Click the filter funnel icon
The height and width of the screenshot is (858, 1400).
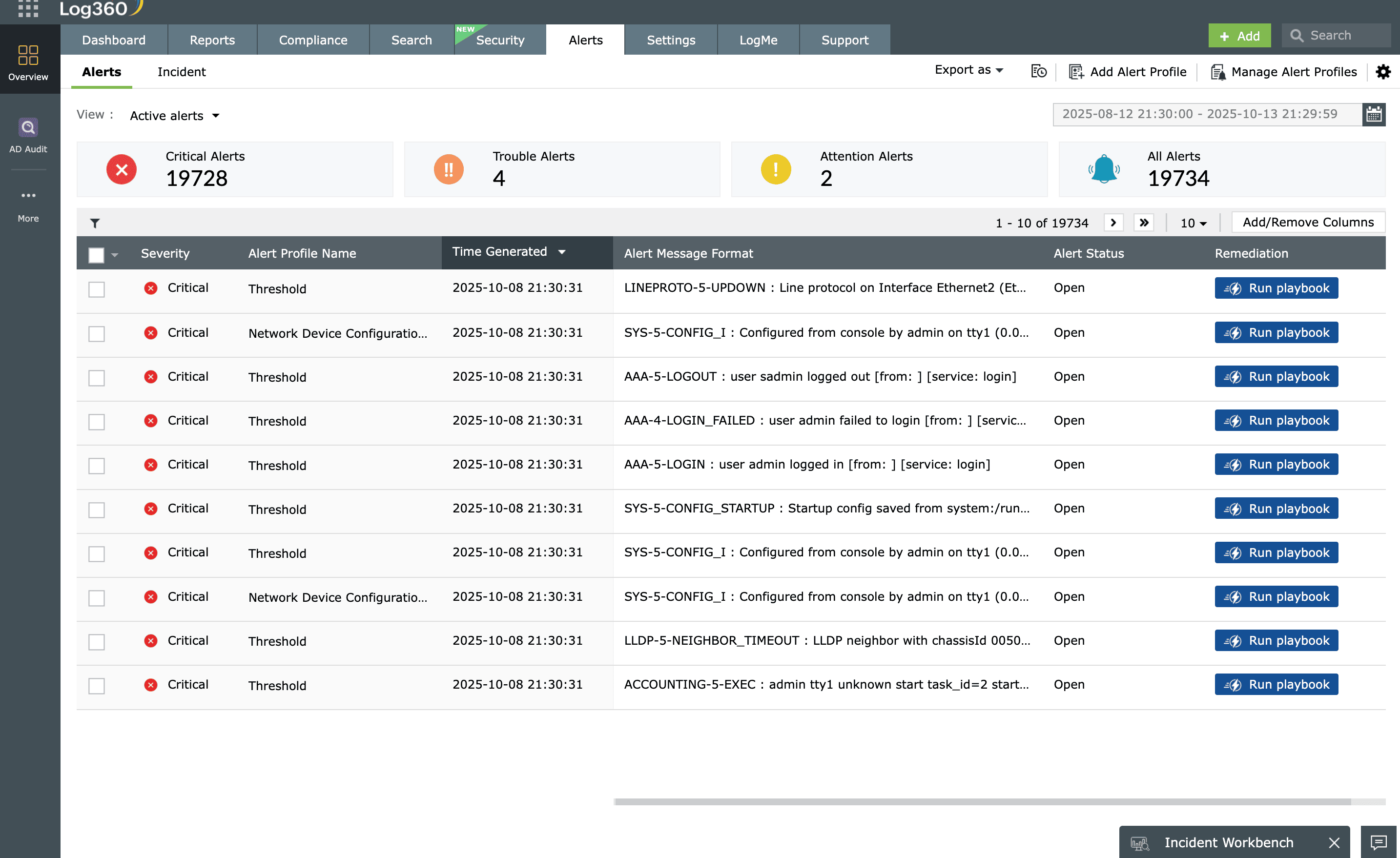(95, 224)
